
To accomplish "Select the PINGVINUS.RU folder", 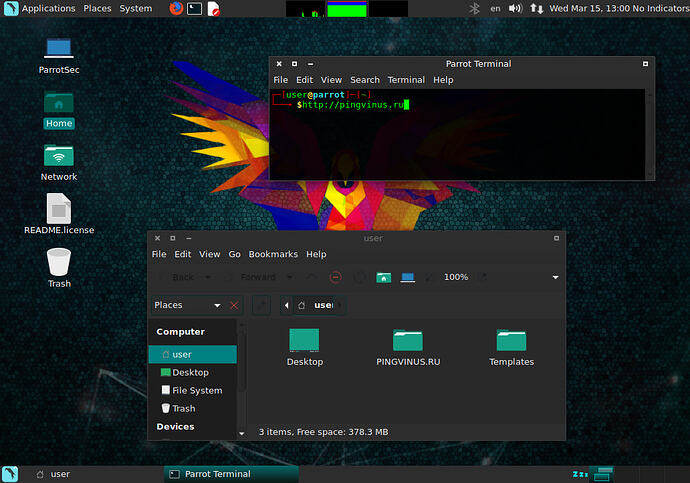I will point(408,347).
